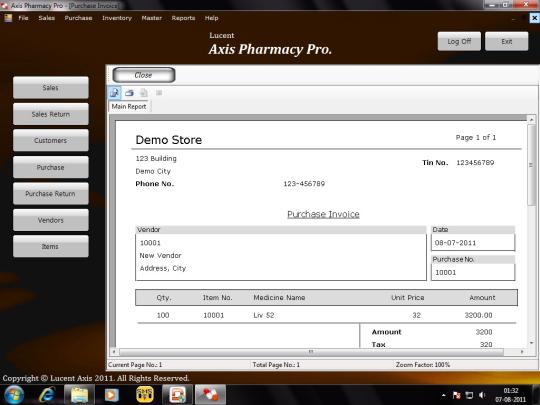Image resolution: width=540 pixels, height=405 pixels.
Task: Open Sales Return from the sidebar
Action: (x=51, y=114)
